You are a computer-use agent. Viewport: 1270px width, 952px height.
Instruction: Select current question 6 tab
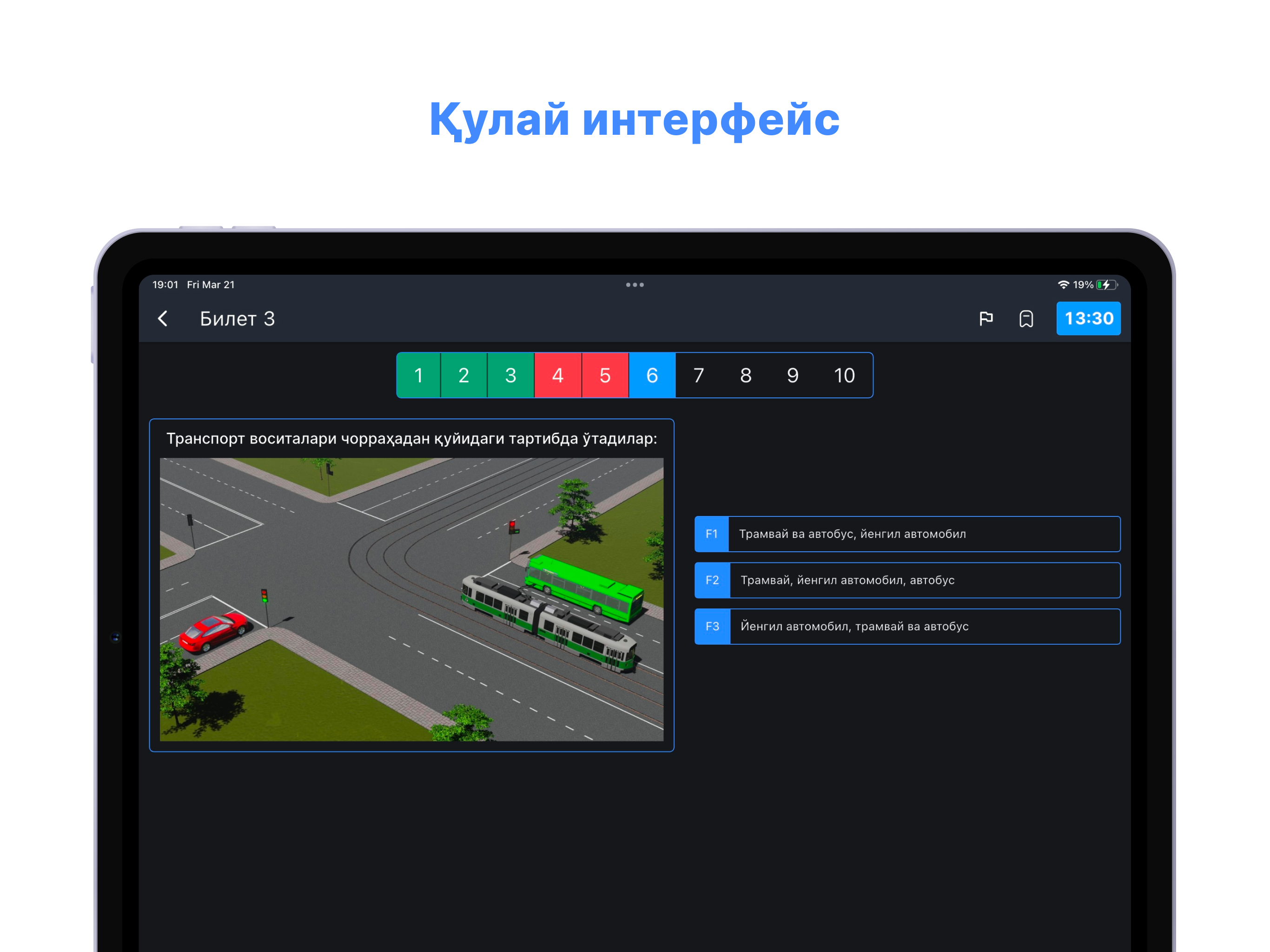652,376
